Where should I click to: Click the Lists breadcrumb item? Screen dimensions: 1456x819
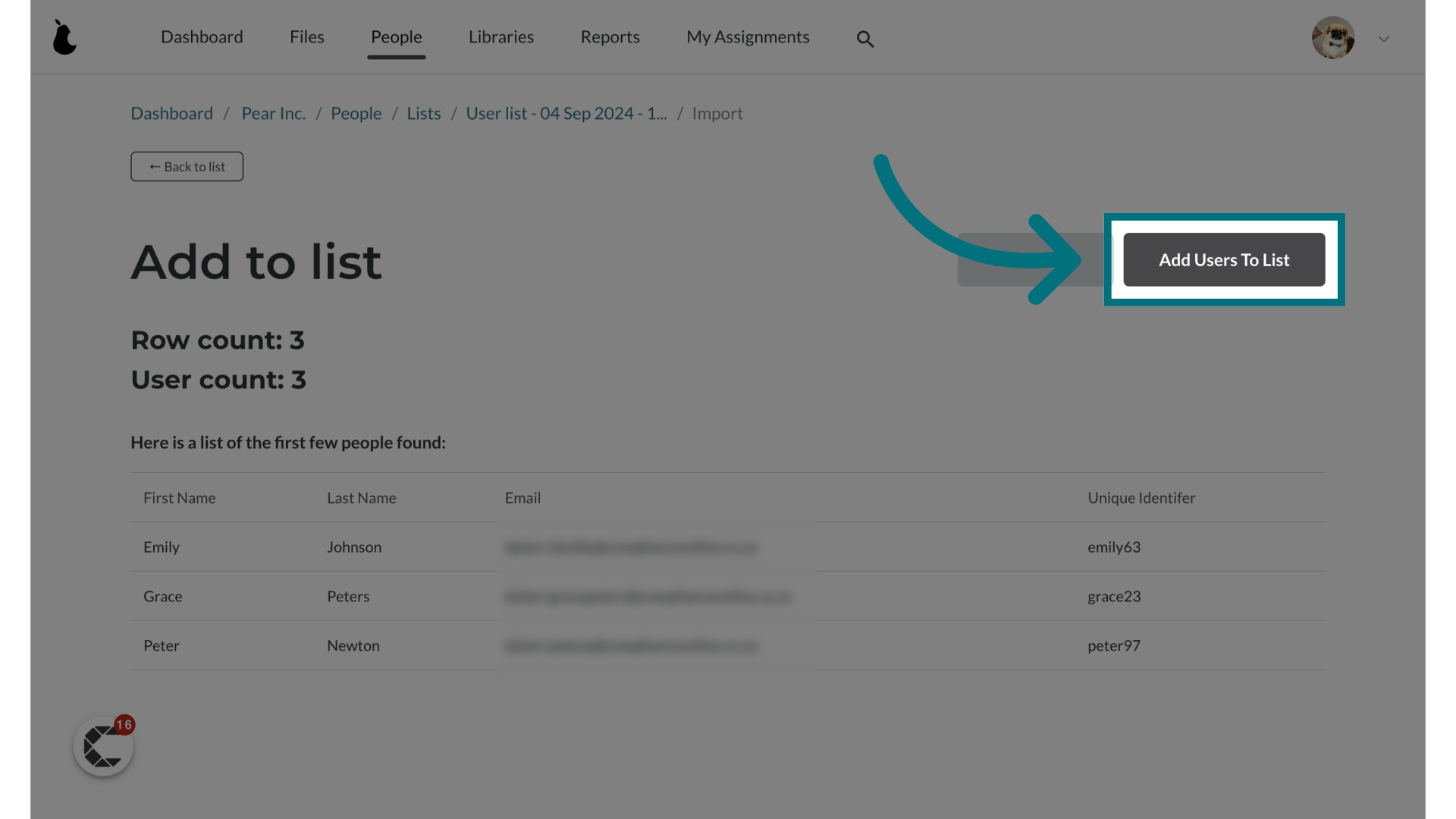[x=423, y=113]
